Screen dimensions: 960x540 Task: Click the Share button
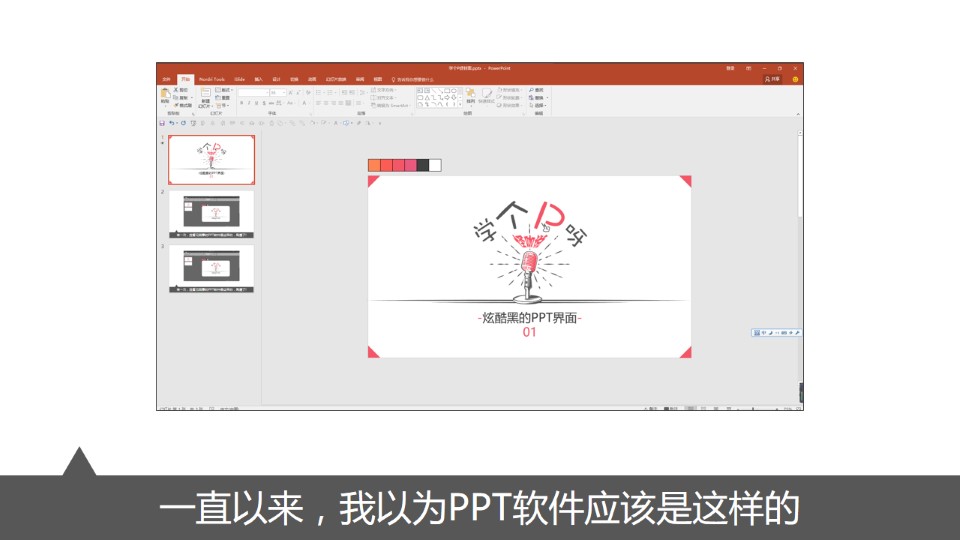coord(772,79)
